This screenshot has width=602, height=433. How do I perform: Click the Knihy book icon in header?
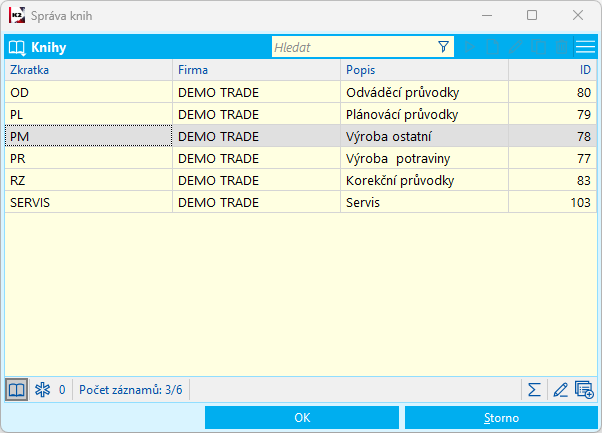tap(17, 48)
